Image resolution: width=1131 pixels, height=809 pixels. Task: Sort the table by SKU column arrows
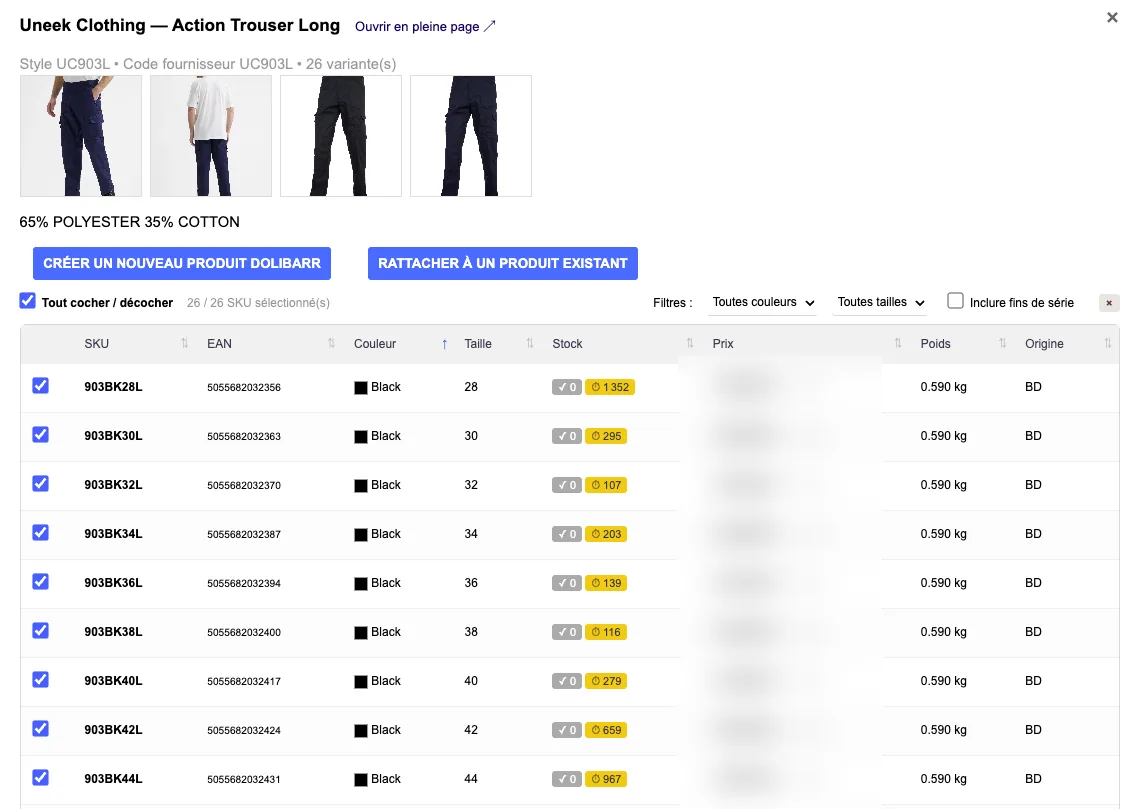tap(185, 343)
